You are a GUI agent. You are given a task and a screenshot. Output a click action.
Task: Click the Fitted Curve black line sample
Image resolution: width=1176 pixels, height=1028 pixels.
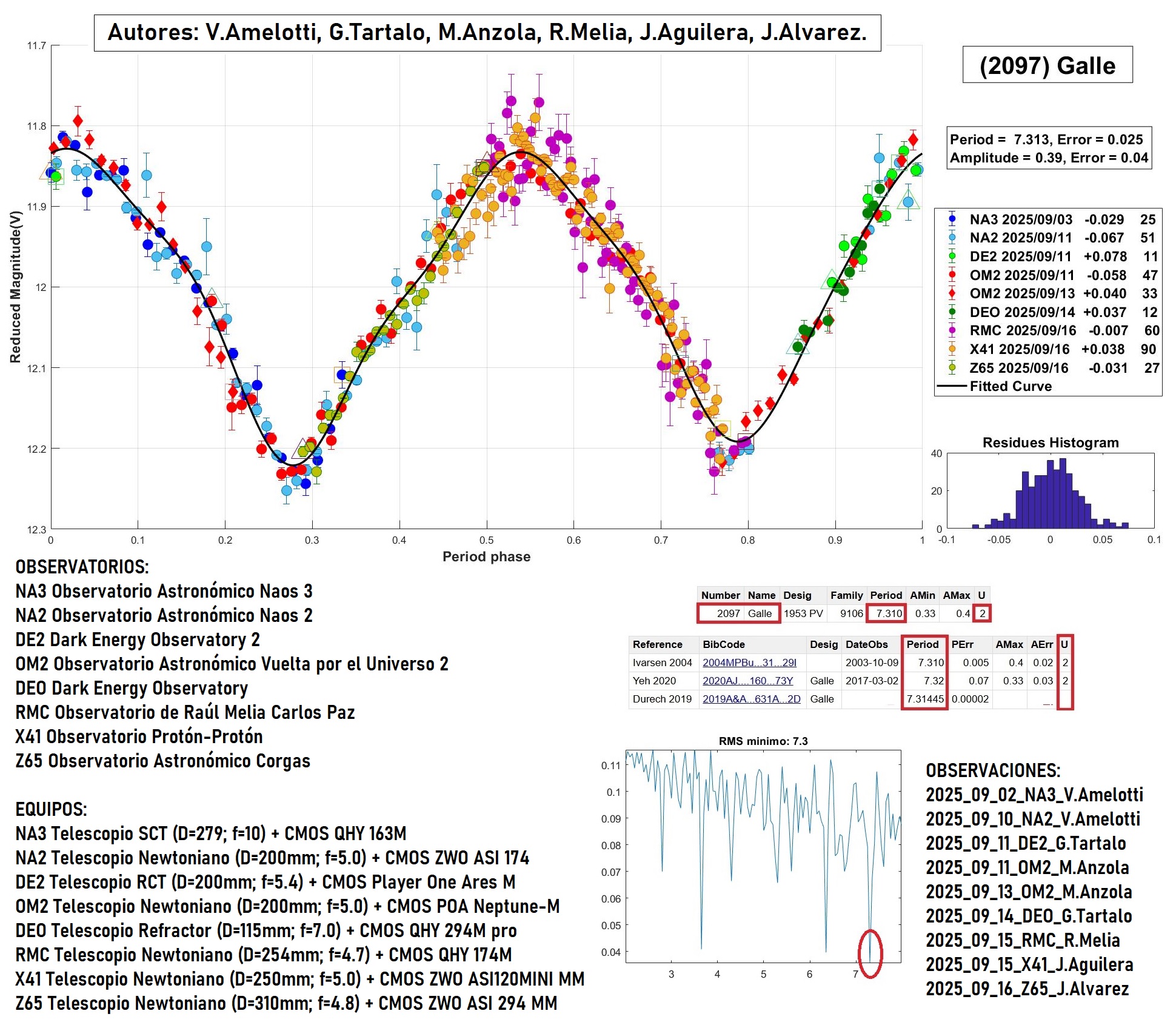click(952, 386)
